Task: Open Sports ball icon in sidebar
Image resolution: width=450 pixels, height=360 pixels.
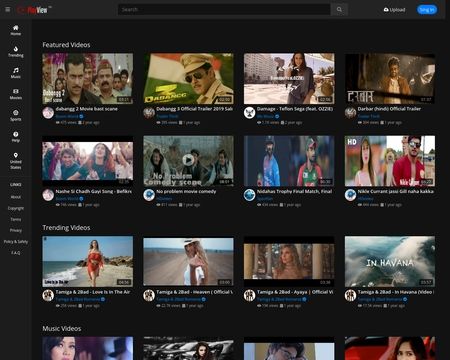Action: [16, 115]
